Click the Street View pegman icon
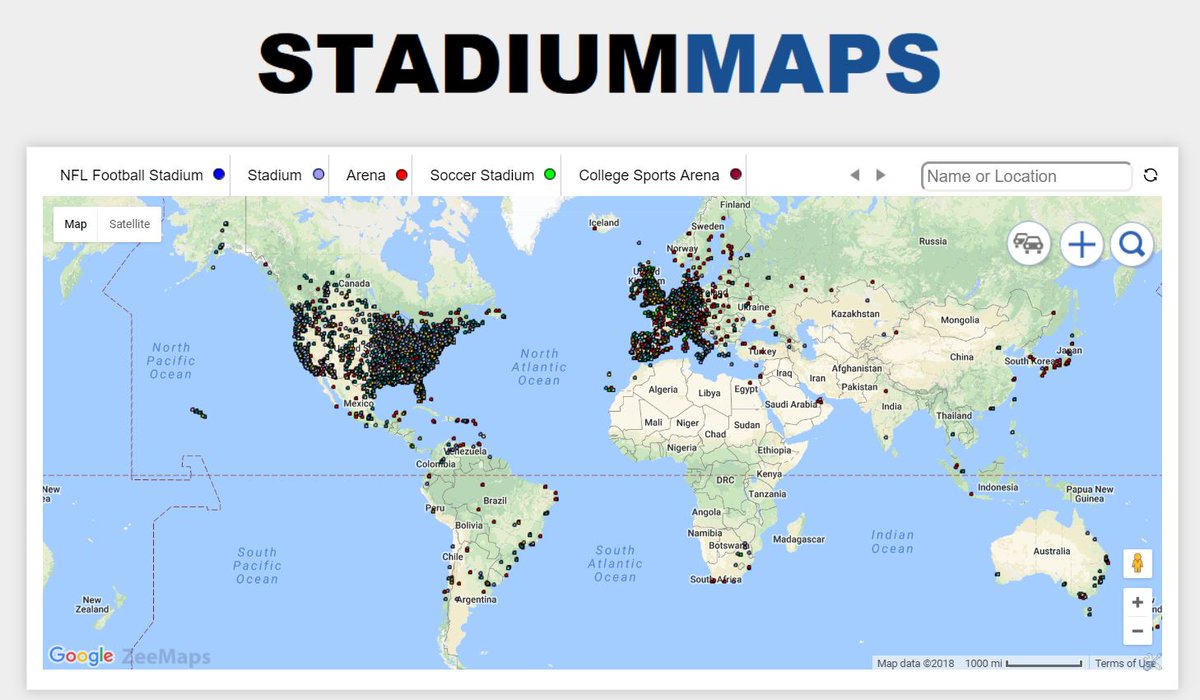Screen dimensions: 1200x700 click(1137, 564)
